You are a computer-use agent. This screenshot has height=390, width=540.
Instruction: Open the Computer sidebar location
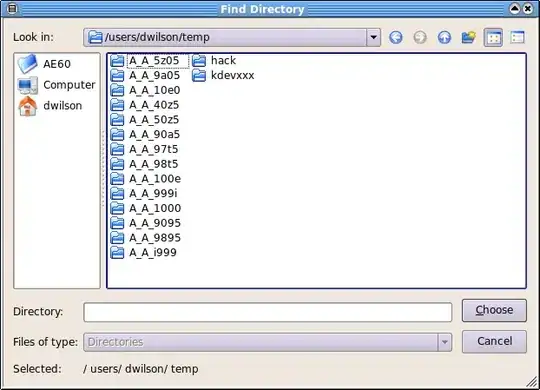[56, 85]
